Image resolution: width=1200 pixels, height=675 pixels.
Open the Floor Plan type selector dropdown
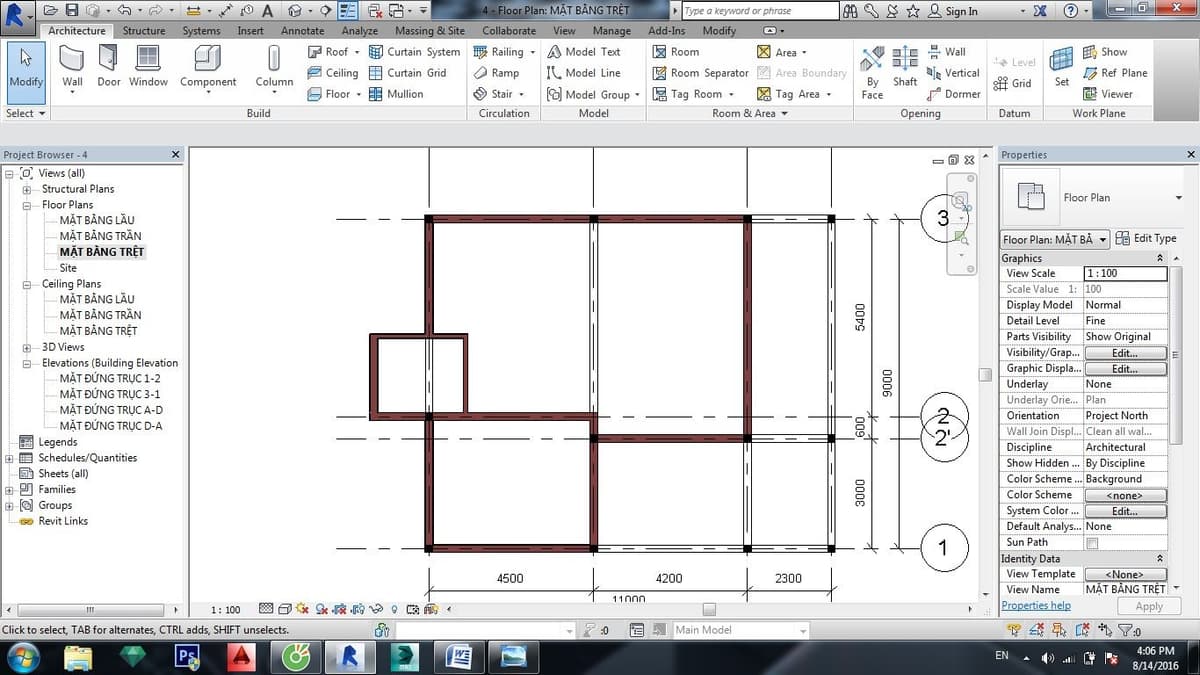[x=1180, y=198]
